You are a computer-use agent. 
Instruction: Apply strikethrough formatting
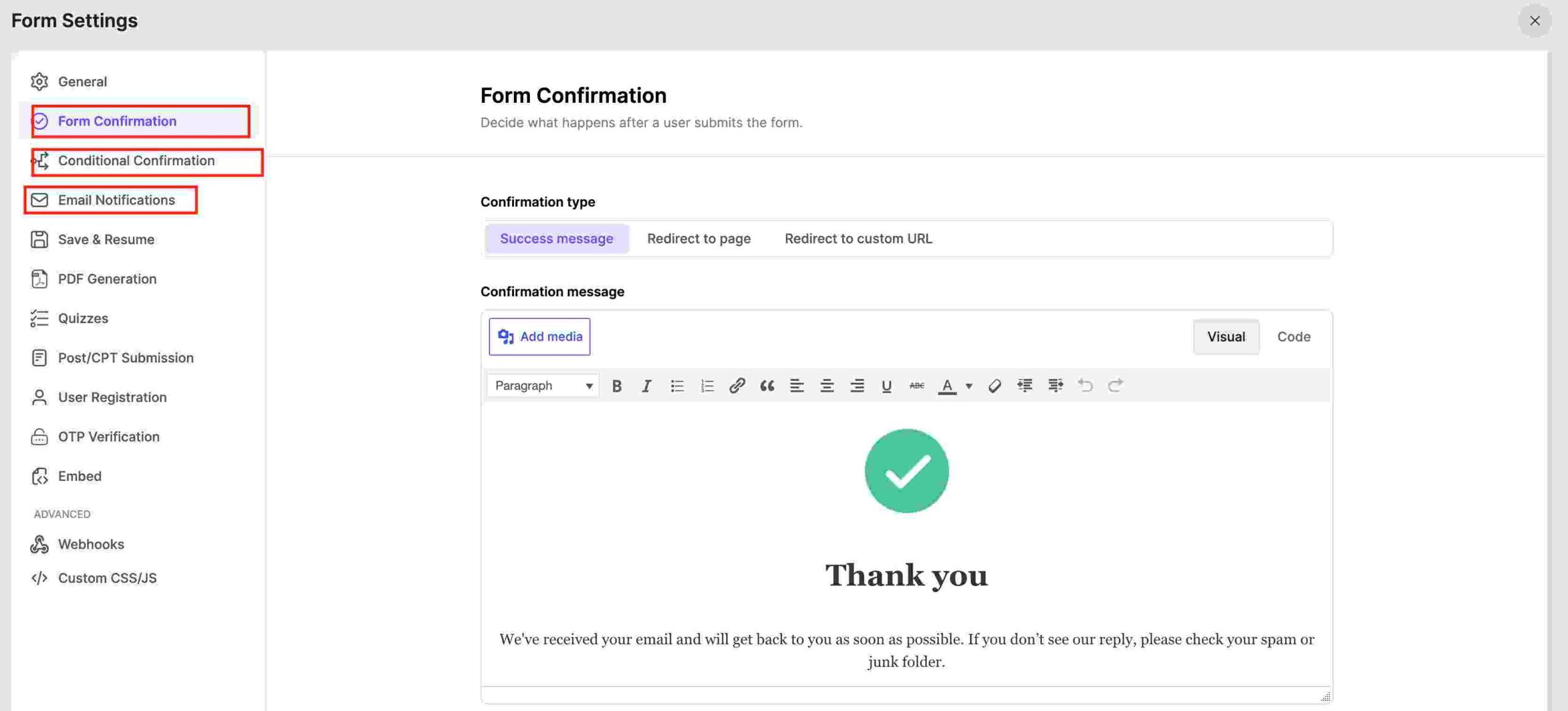coord(916,386)
